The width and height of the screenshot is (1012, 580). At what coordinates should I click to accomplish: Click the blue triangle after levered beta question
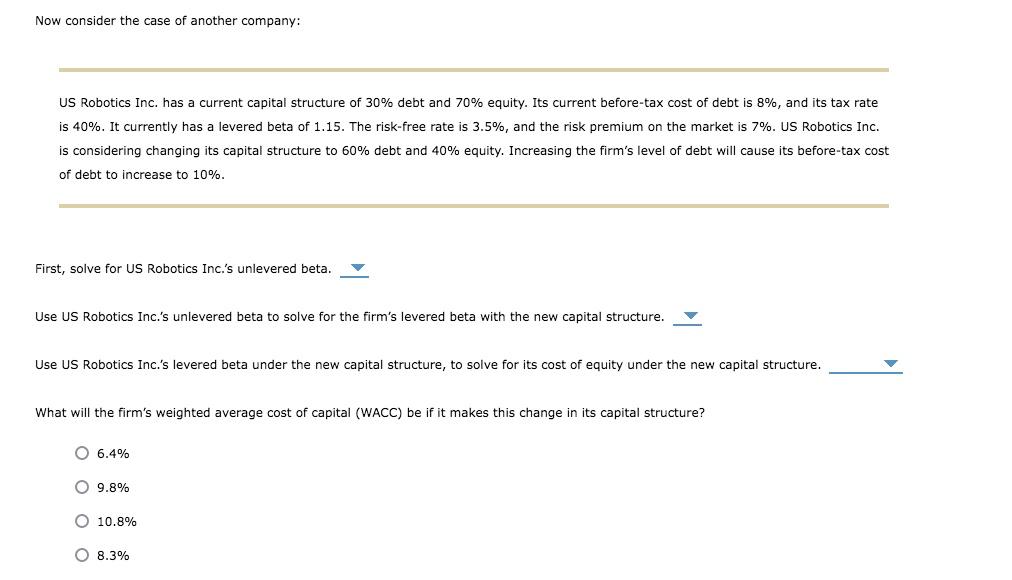(x=689, y=316)
